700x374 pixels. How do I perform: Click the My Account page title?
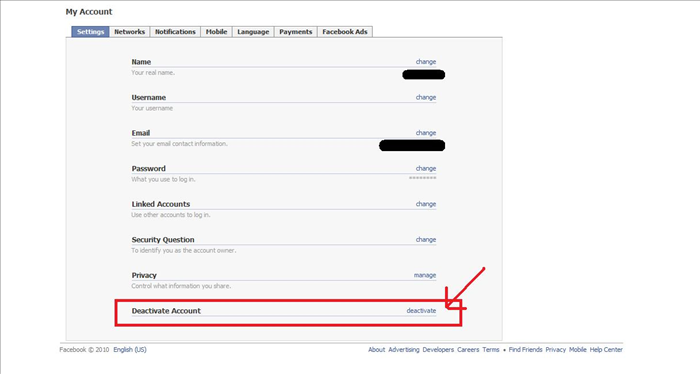pos(89,12)
